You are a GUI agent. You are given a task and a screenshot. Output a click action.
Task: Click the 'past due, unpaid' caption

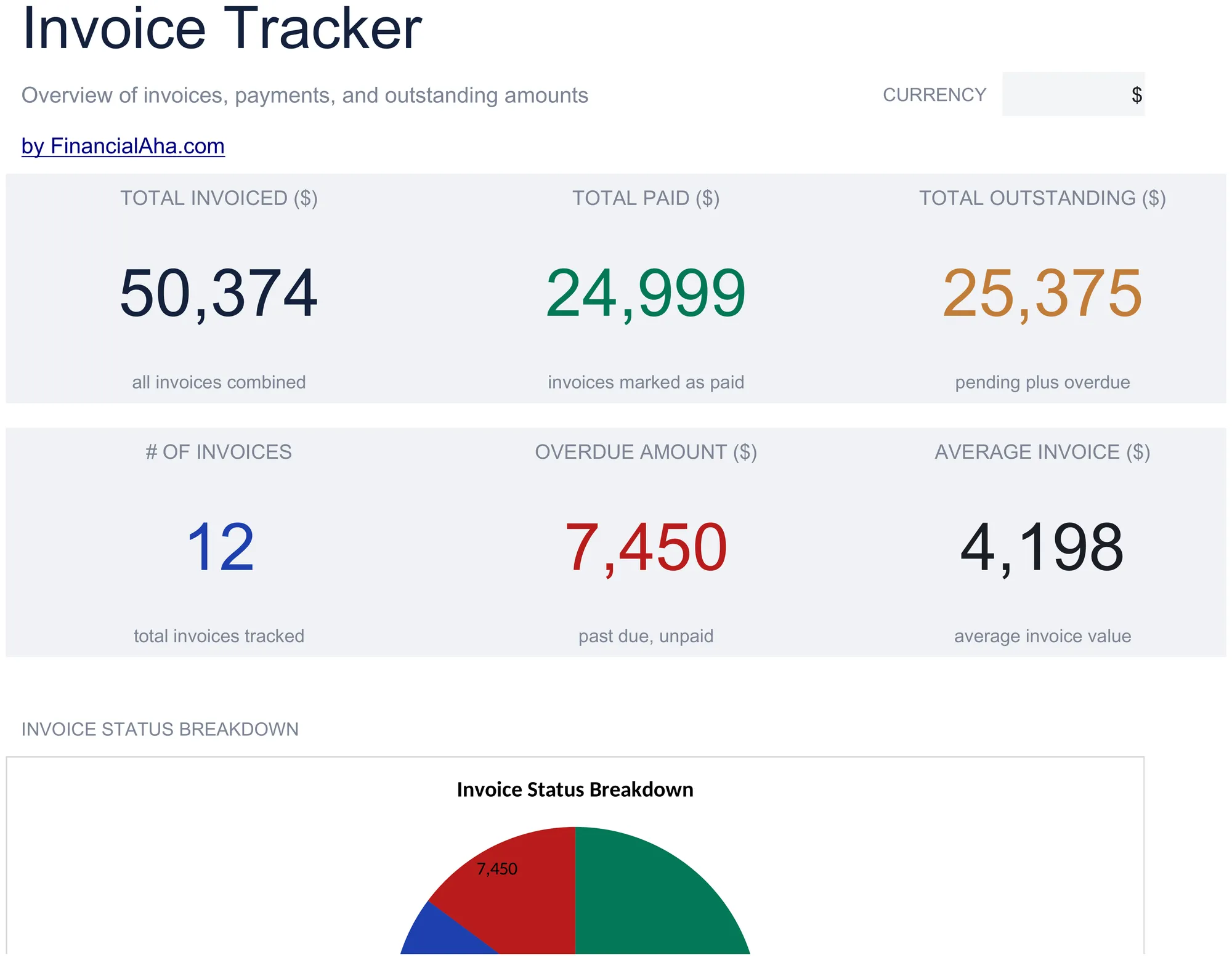[x=646, y=636]
